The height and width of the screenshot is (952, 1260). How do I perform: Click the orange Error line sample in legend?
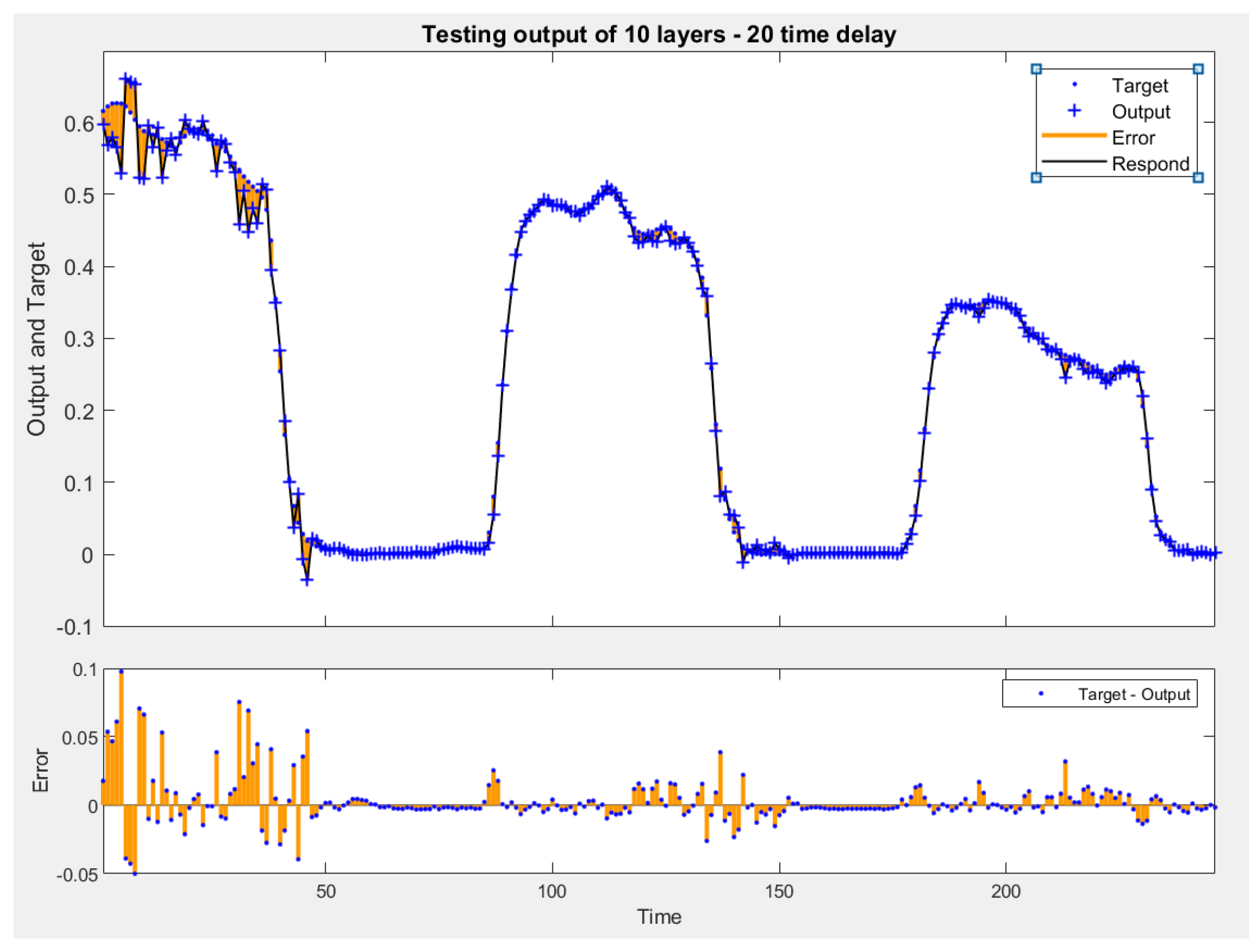tap(1074, 135)
